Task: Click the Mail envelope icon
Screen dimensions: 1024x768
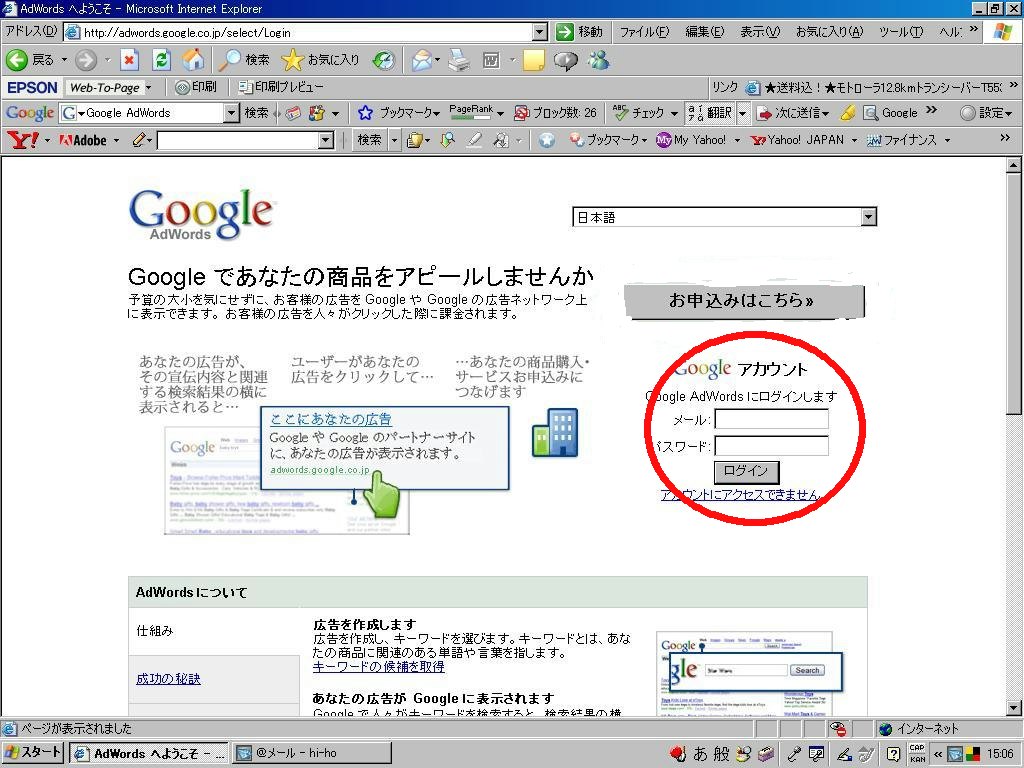Action: (422, 60)
